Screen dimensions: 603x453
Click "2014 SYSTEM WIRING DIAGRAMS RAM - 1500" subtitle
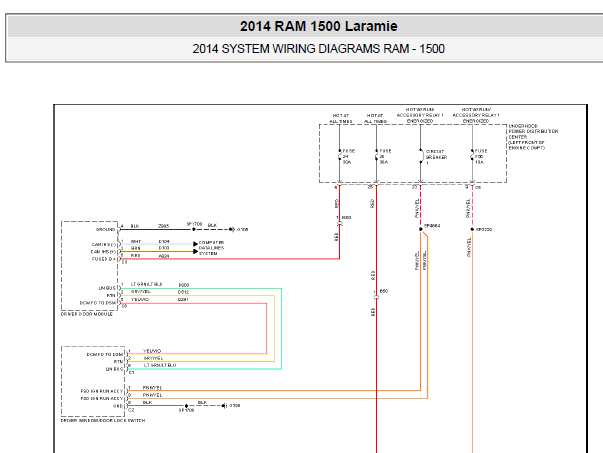pos(318,49)
